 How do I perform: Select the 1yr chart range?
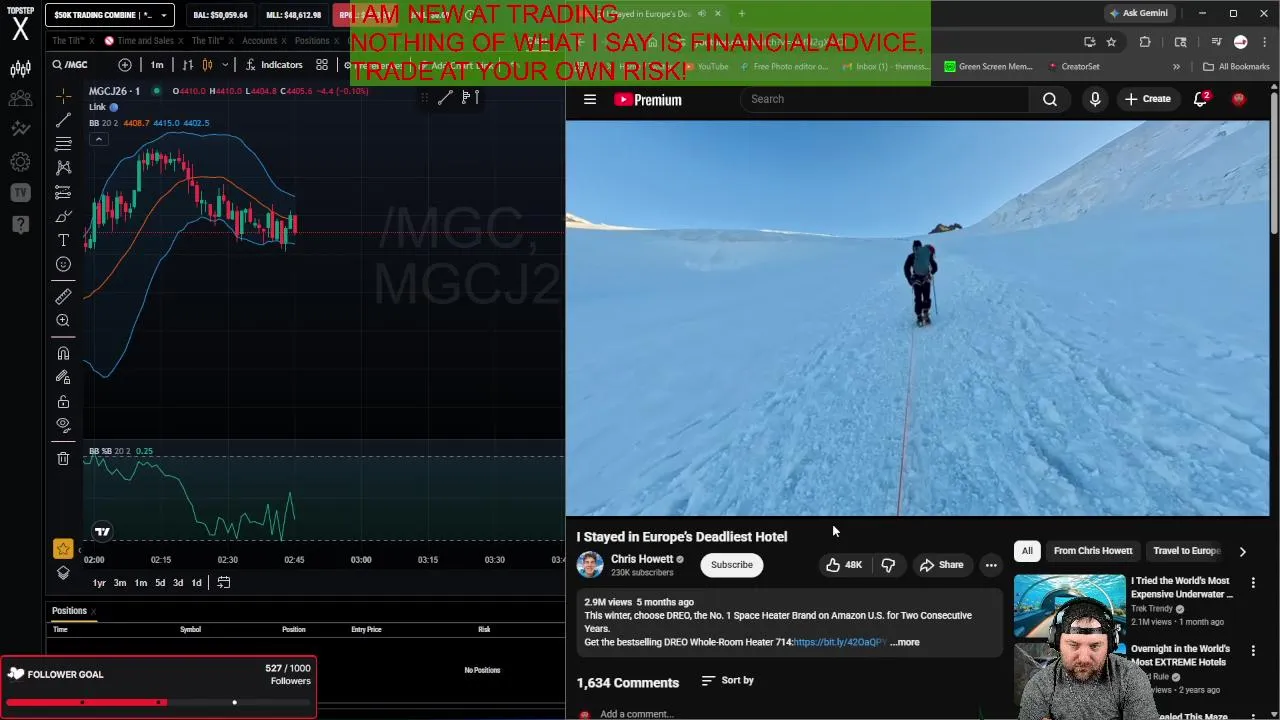(99, 583)
